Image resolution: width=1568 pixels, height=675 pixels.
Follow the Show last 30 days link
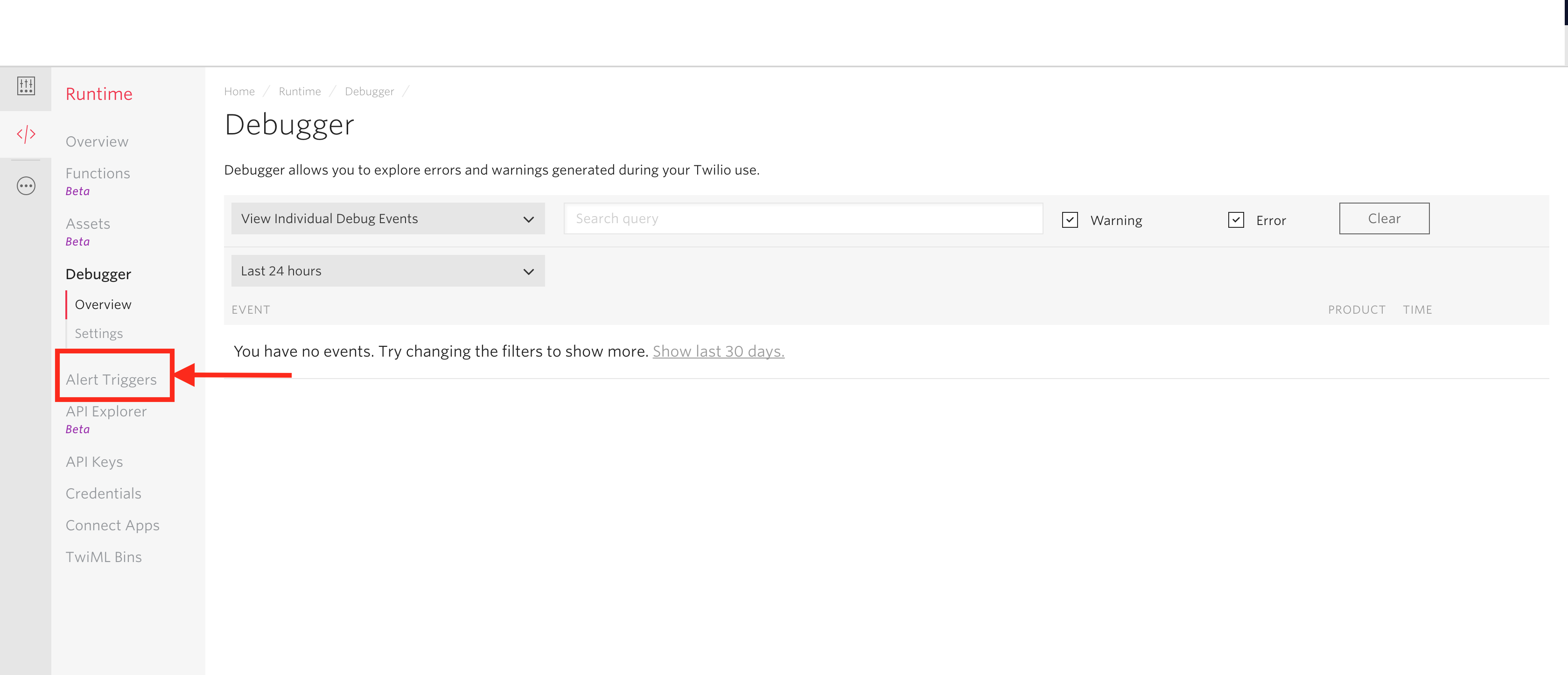click(718, 351)
